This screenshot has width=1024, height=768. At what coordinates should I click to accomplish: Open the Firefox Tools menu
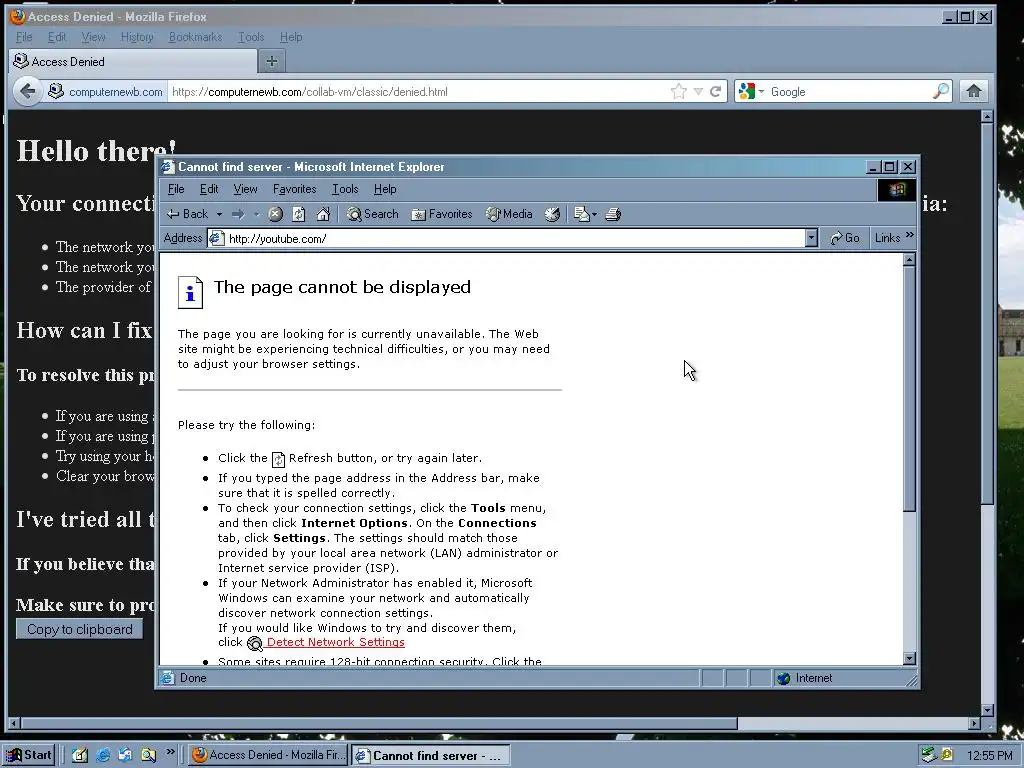coord(251,37)
